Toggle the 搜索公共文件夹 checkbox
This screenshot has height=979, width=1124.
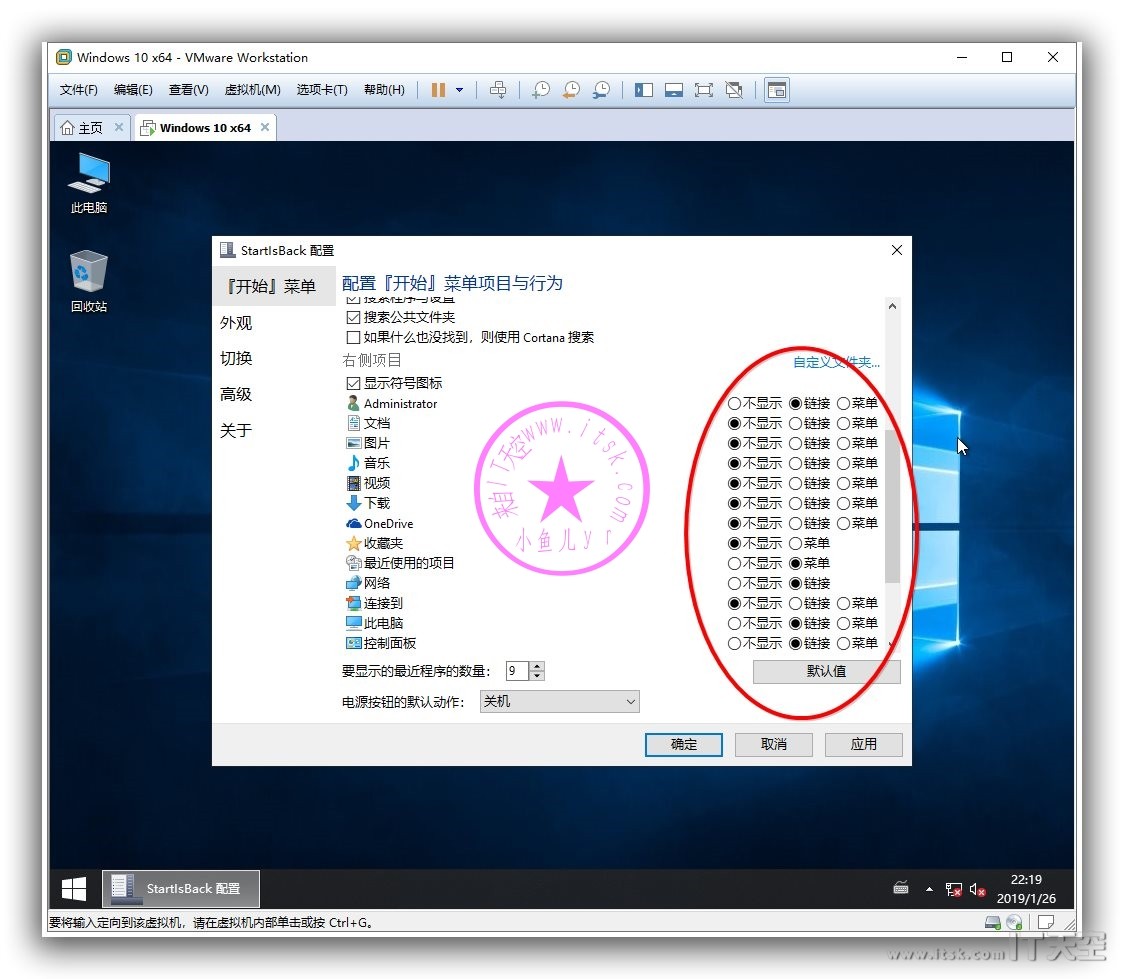click(x=353, y=317)
